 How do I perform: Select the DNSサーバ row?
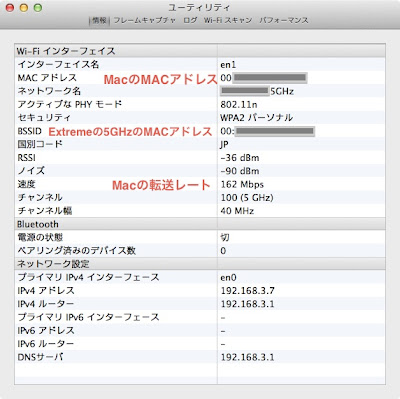tap(200, 357)
